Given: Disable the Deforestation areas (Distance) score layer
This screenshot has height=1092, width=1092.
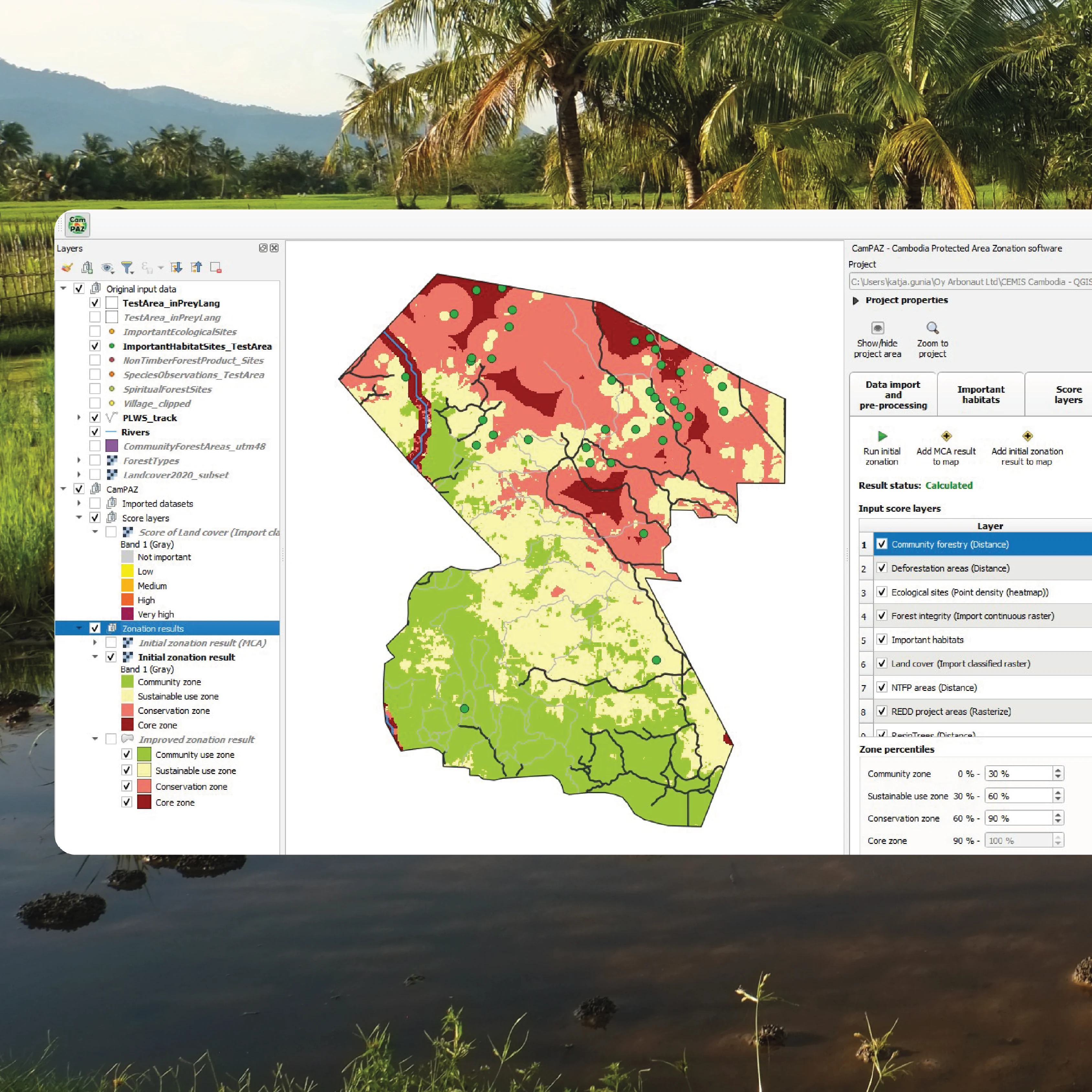Looking at the screenshot, I should tap(882, 568).
